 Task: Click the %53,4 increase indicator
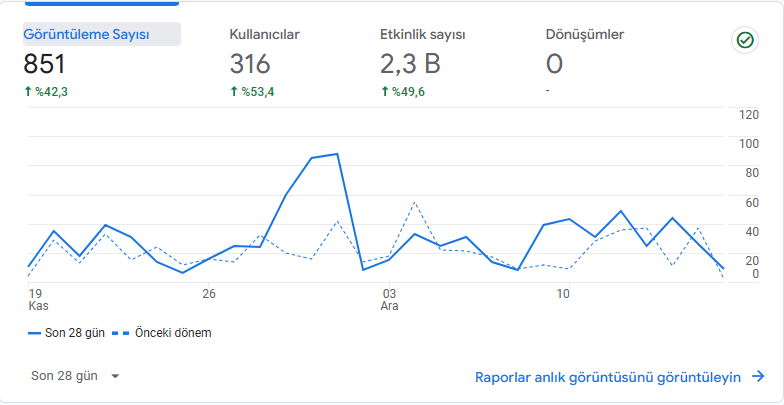[252, 92]
